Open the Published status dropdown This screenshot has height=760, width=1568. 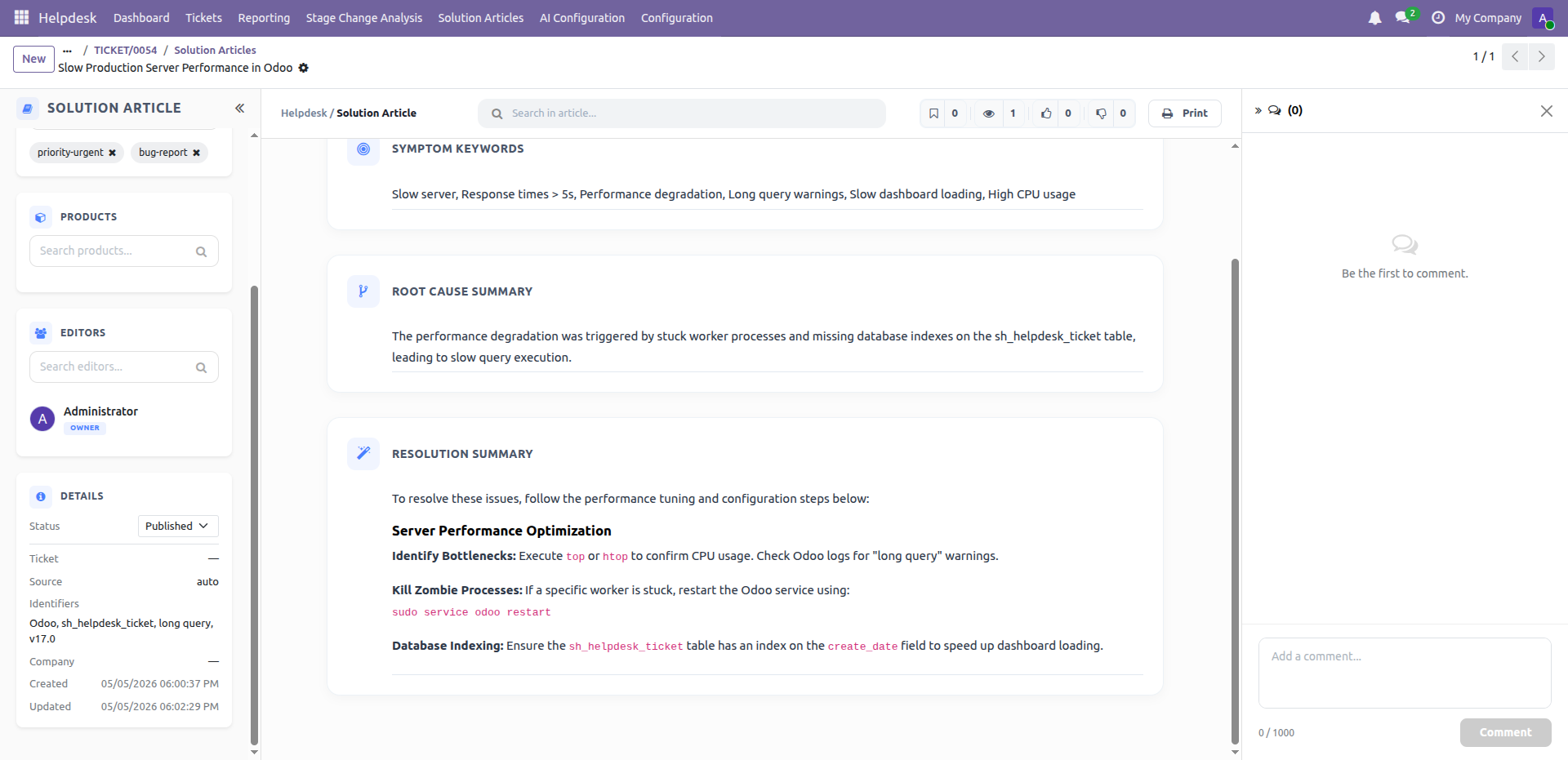(x=178, y=527)
